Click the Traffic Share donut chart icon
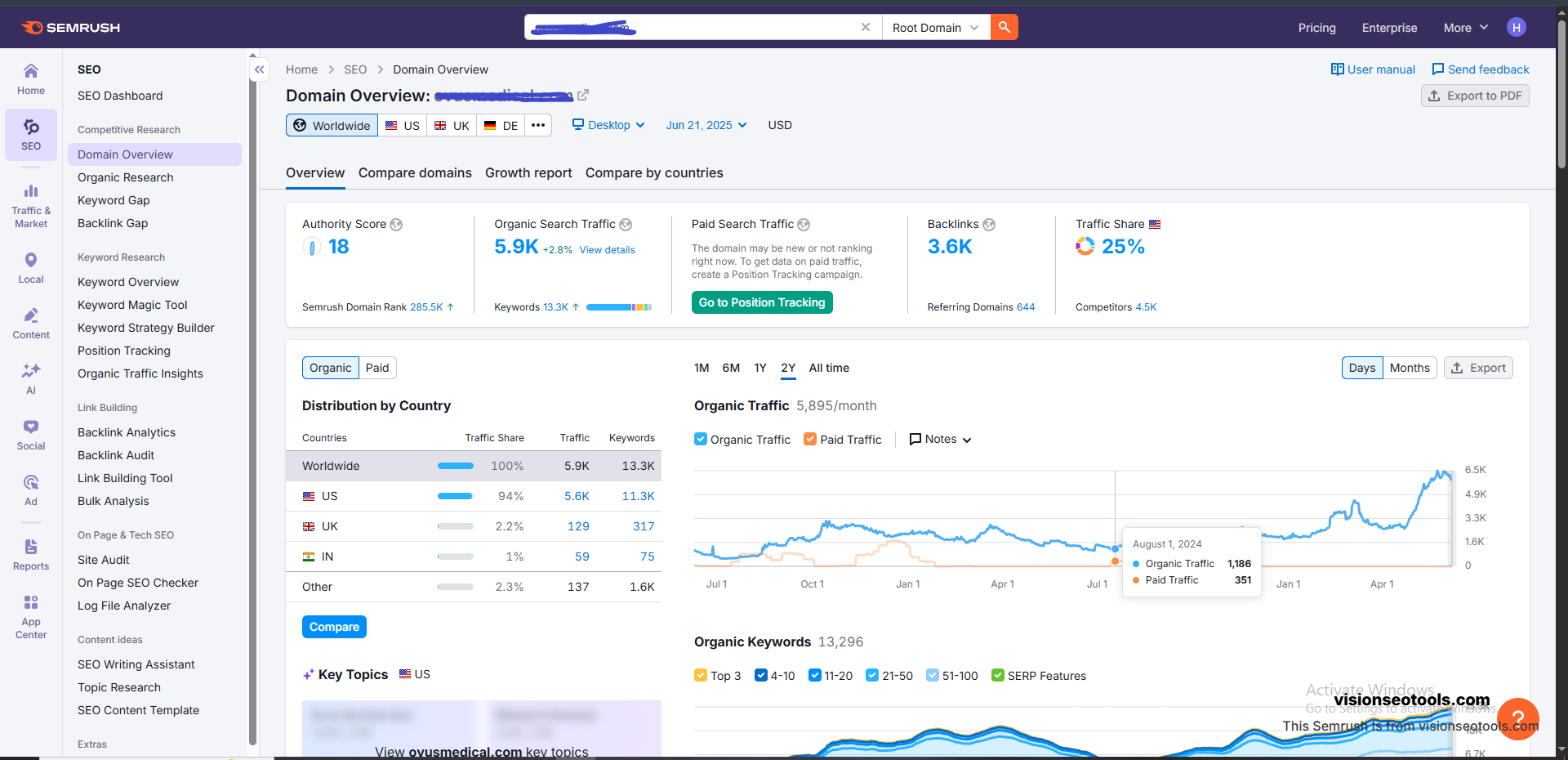1568x760 pixels. point(1085,246)
